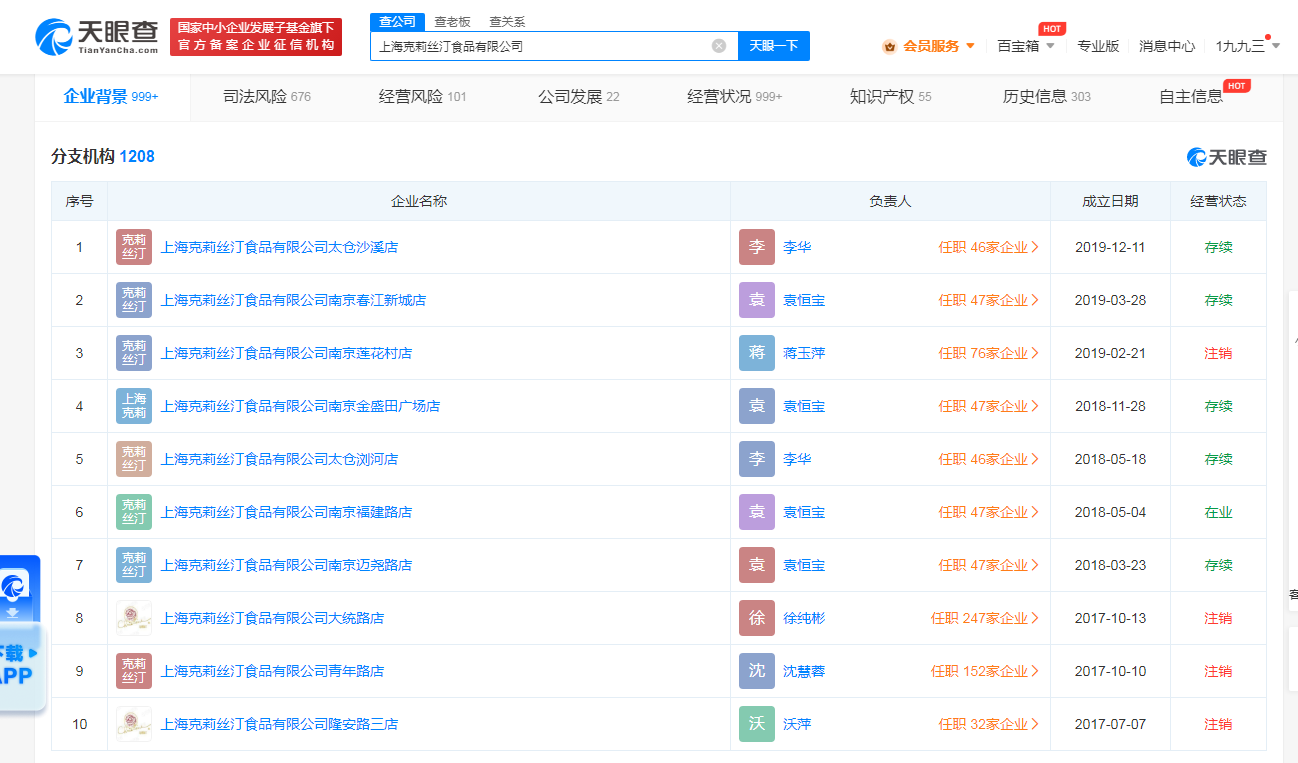Expand 任职 247家企业 for 徐纯彬
This screenshot has height=763, width=1298.
[984, 618]
